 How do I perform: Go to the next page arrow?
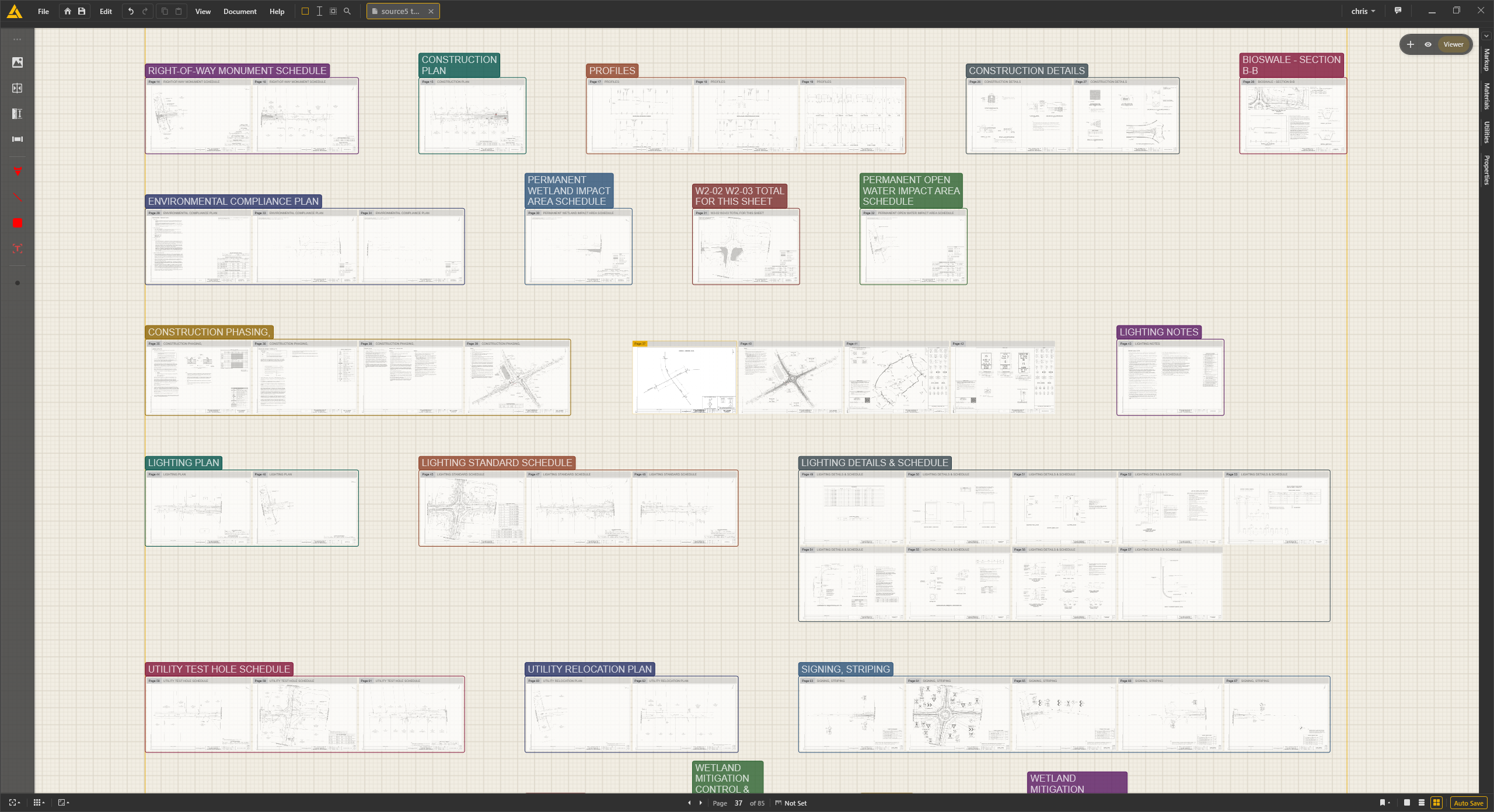(701, 803)
